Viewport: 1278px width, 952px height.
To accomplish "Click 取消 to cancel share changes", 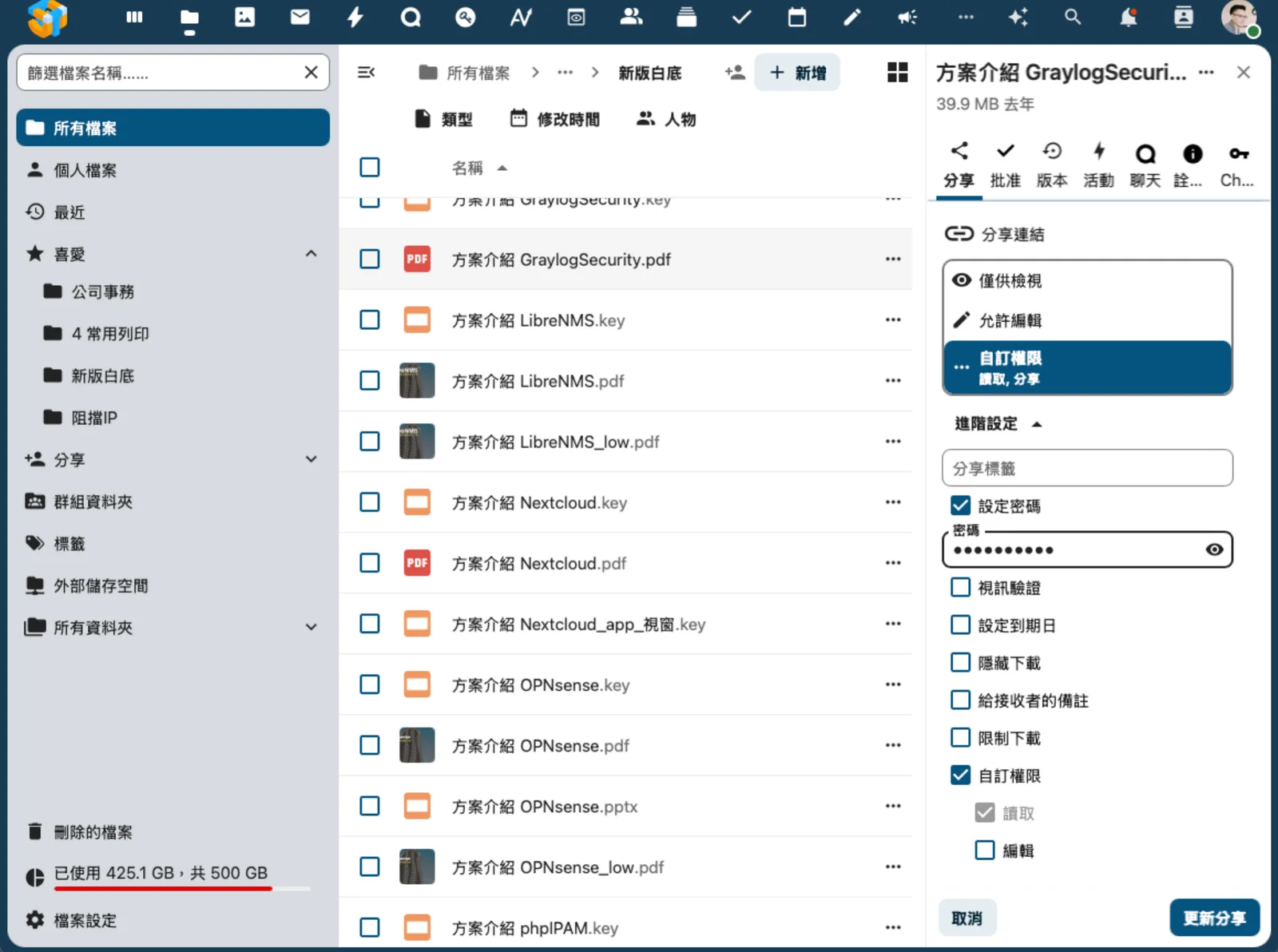I will click(x=966, y=918).
